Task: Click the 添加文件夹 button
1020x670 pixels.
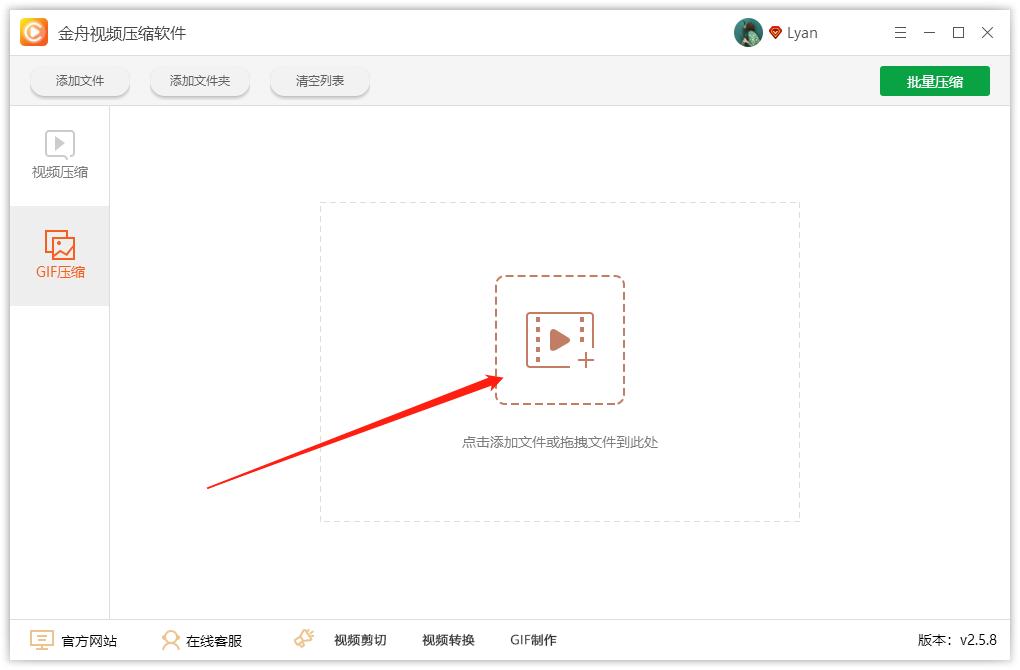Action: 200,81
